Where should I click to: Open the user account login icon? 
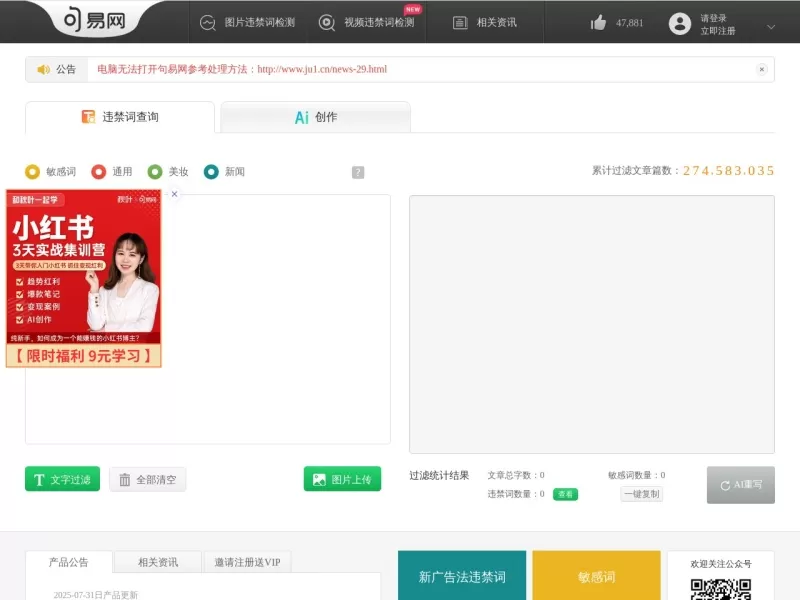pos(681,22)
